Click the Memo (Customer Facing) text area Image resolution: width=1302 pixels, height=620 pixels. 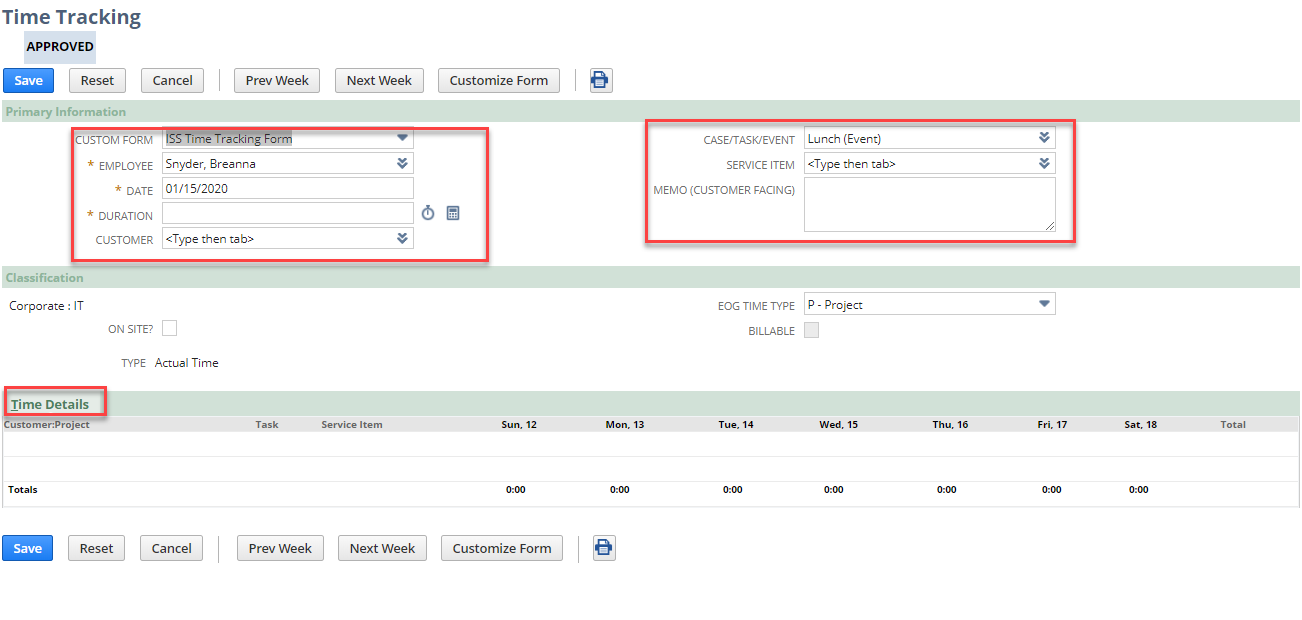tap(930, 205)
